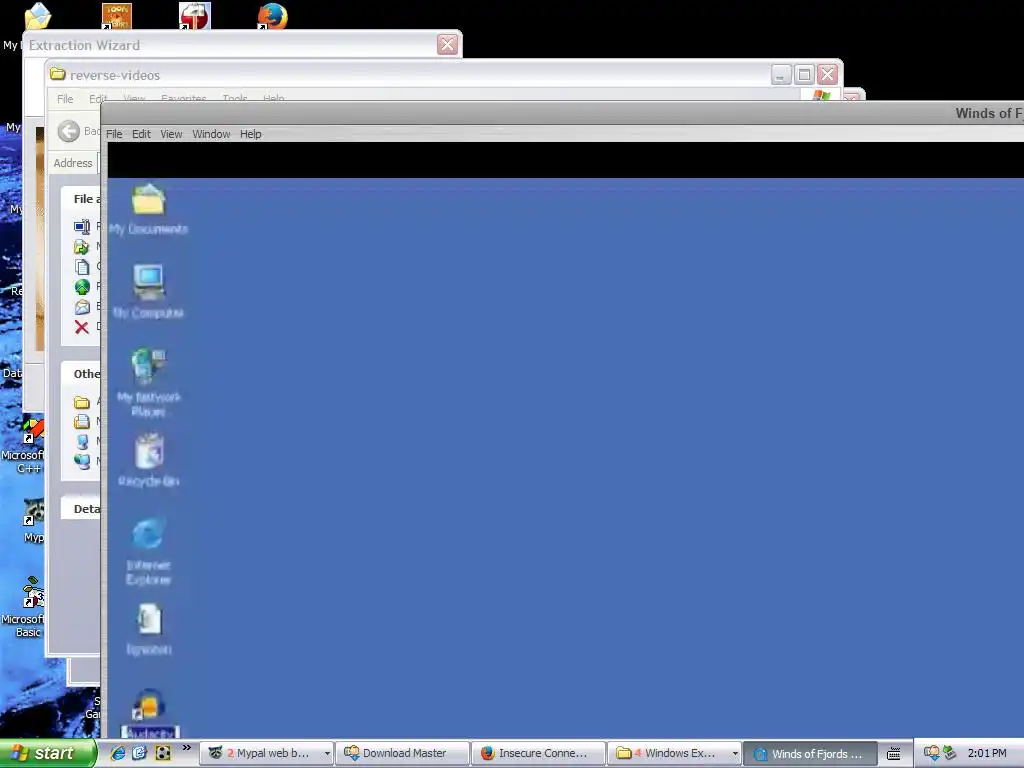Select the Mypal raccoon desktop shortcut

click(33, 520)
